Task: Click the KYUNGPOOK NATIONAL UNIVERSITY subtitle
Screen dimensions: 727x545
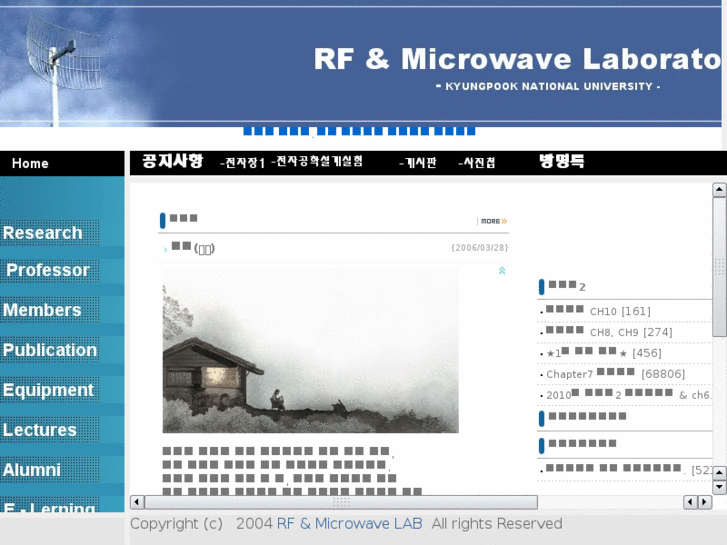Action: point(548,86)
